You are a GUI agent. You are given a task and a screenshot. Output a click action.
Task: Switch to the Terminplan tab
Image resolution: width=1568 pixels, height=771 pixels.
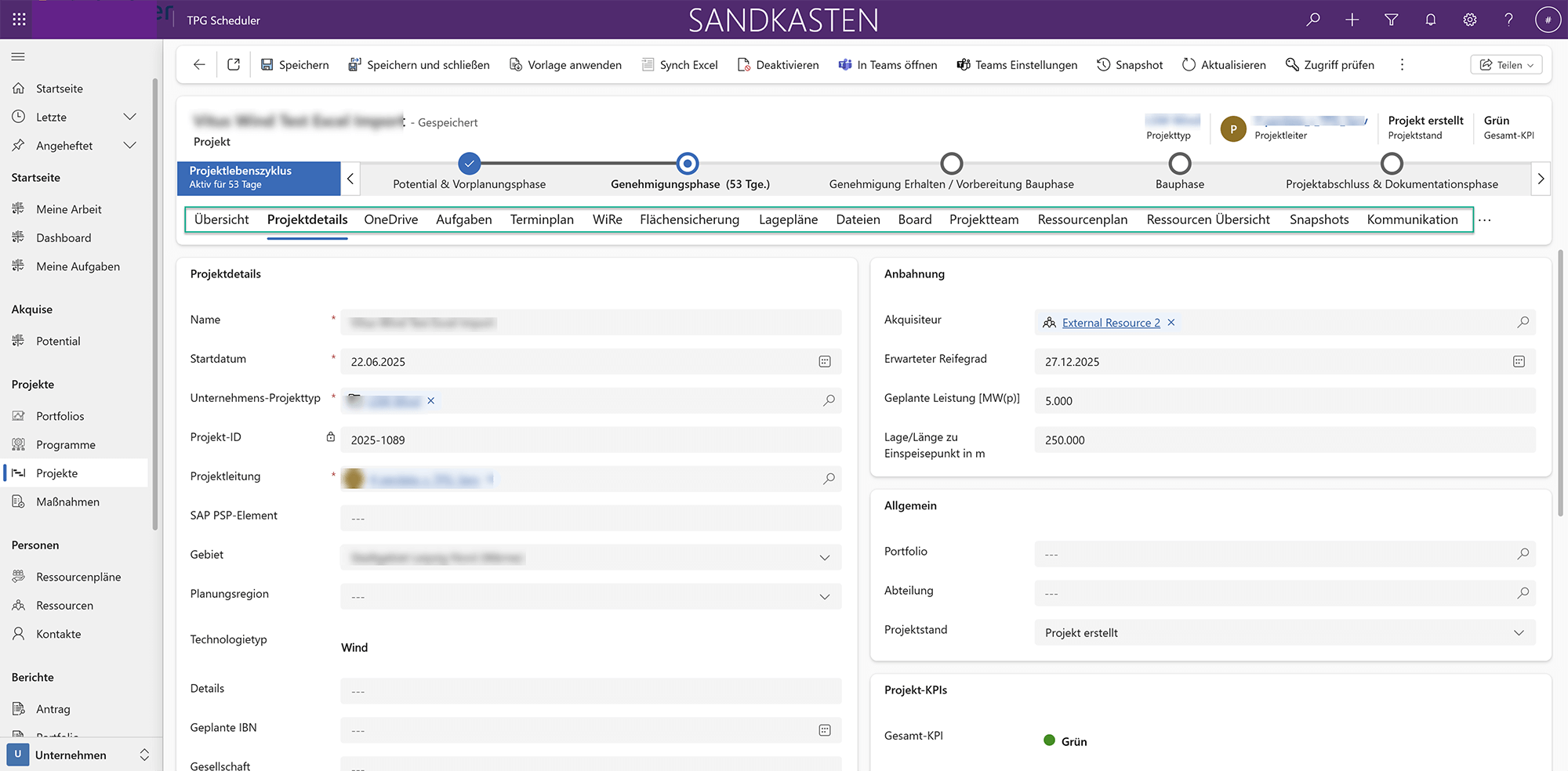(542, 219)
